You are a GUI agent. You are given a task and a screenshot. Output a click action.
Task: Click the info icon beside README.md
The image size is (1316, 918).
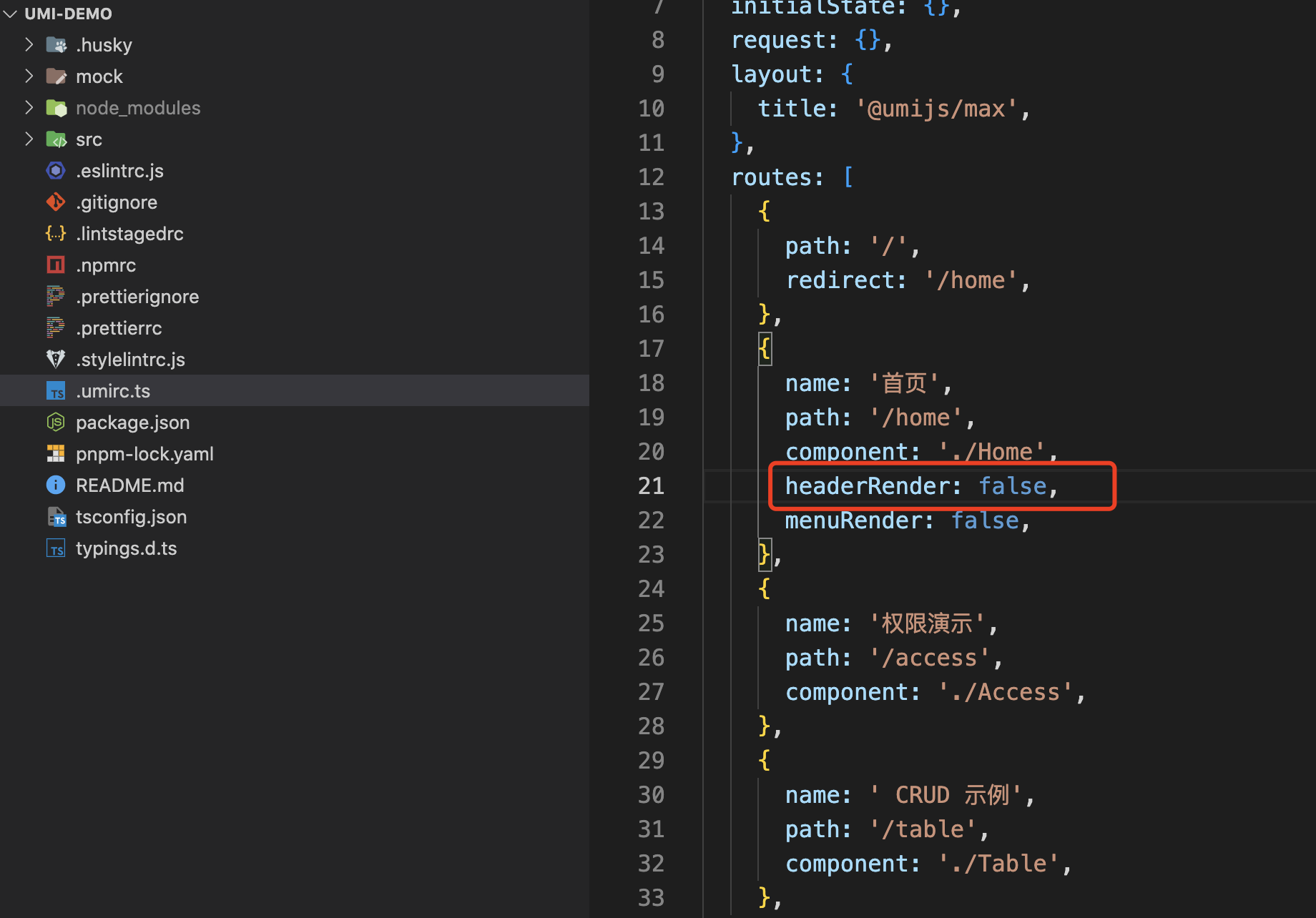coord(56,485)
